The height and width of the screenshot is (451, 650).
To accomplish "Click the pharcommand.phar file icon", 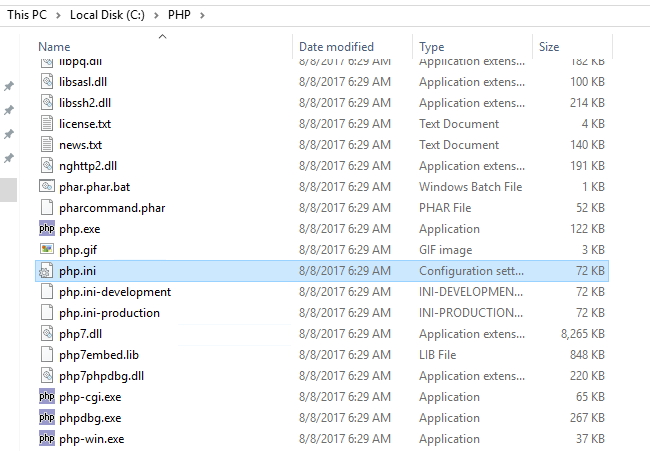I will [x=47, y=208].
